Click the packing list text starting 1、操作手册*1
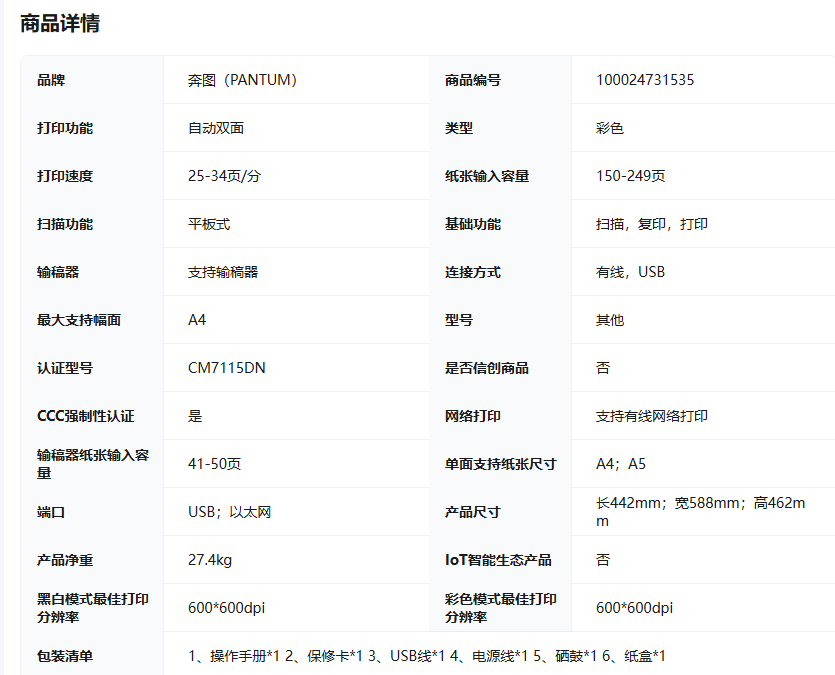 427,656
